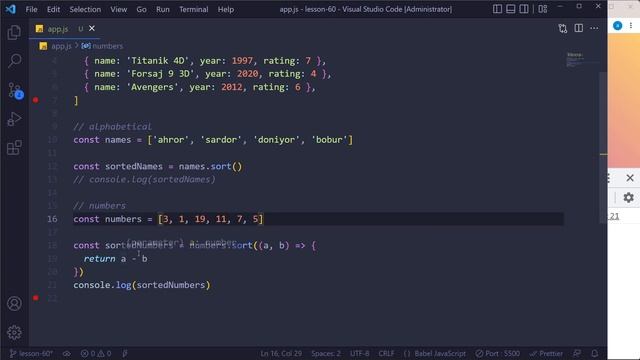The width and height of the screenshot is (640, 360).
Task: Close the app.js editor tab
Action: pyautogui.click(x=92, y=28)
